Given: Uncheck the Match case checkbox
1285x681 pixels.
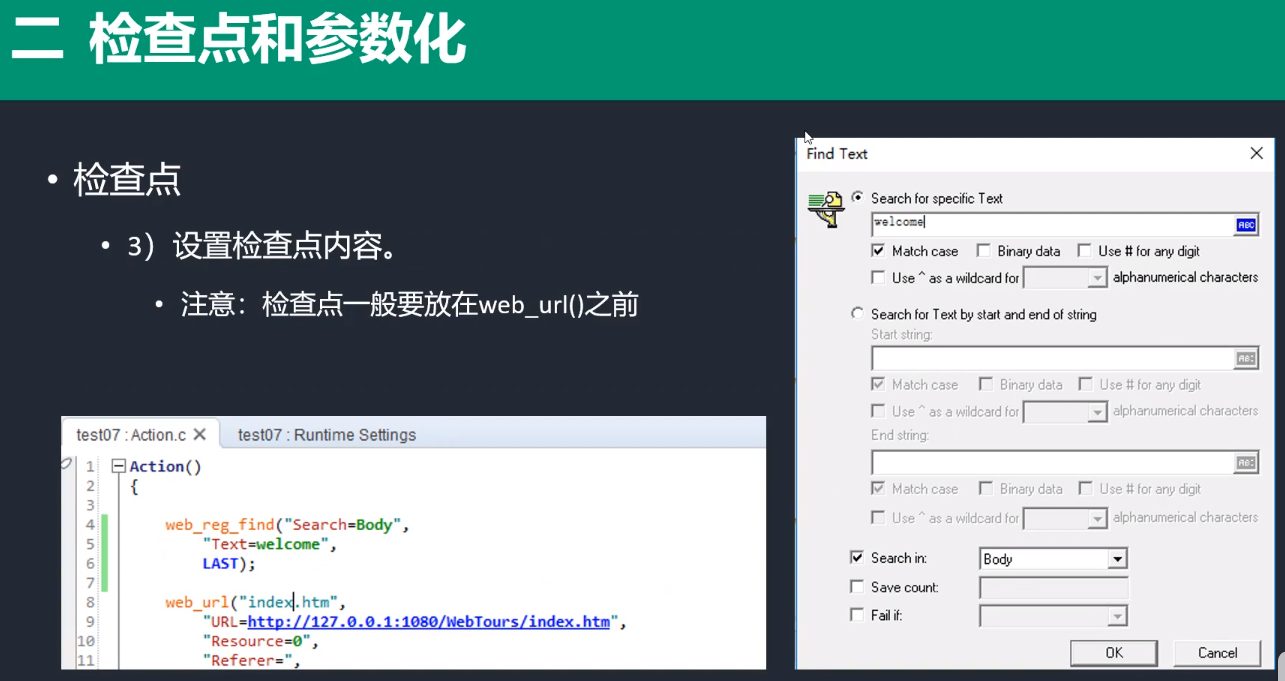Looking at the screenshot, I should pos(878,250).
